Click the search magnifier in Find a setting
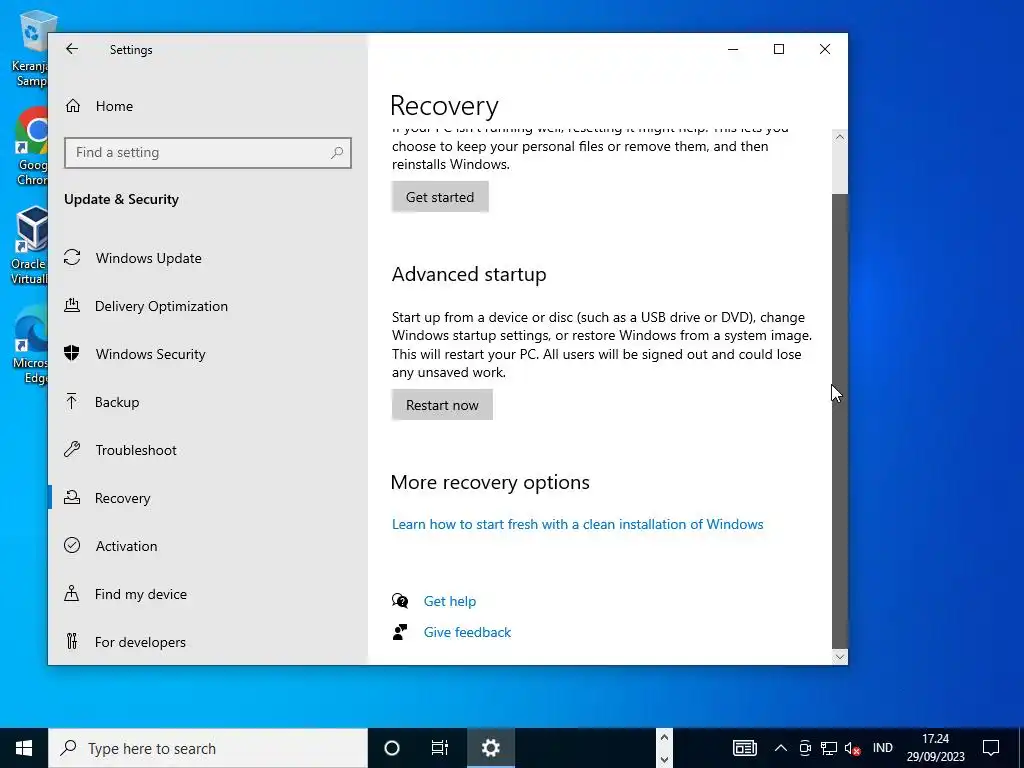Image resolution: width=1024 pixels, height=768 pixels. tap(337, 153)
